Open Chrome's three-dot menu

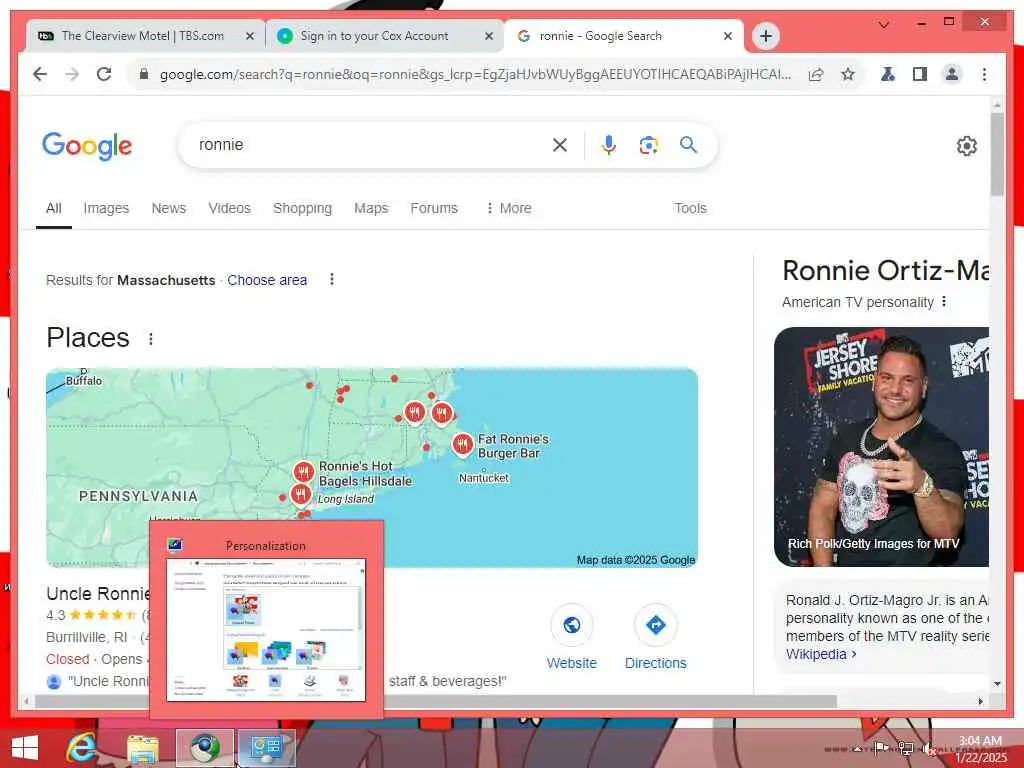[x=984, y=74]
